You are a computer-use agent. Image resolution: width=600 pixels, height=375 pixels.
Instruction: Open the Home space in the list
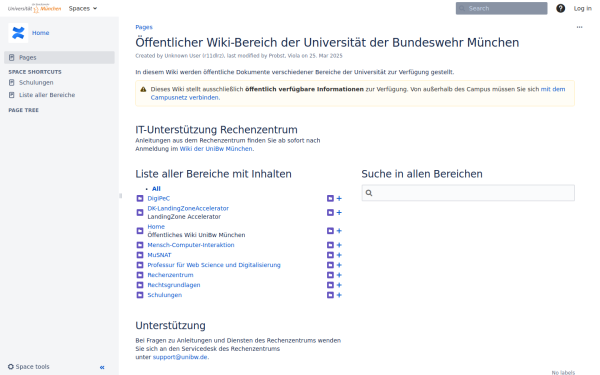click(x=156, y=227)
